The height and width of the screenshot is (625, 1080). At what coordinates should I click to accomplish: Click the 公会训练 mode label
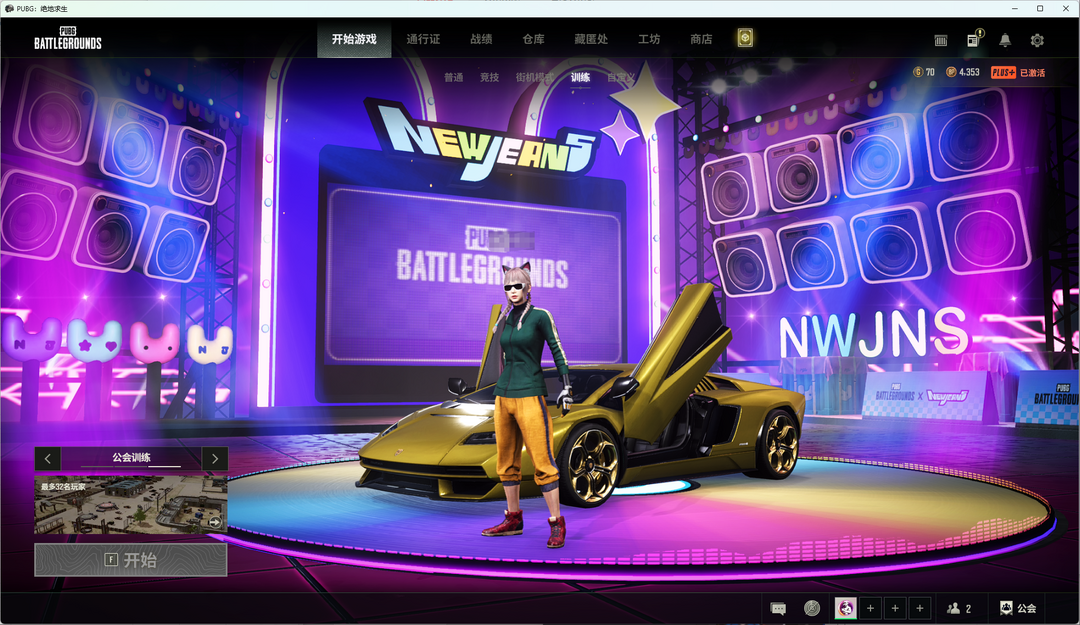(x=131, y=458)
